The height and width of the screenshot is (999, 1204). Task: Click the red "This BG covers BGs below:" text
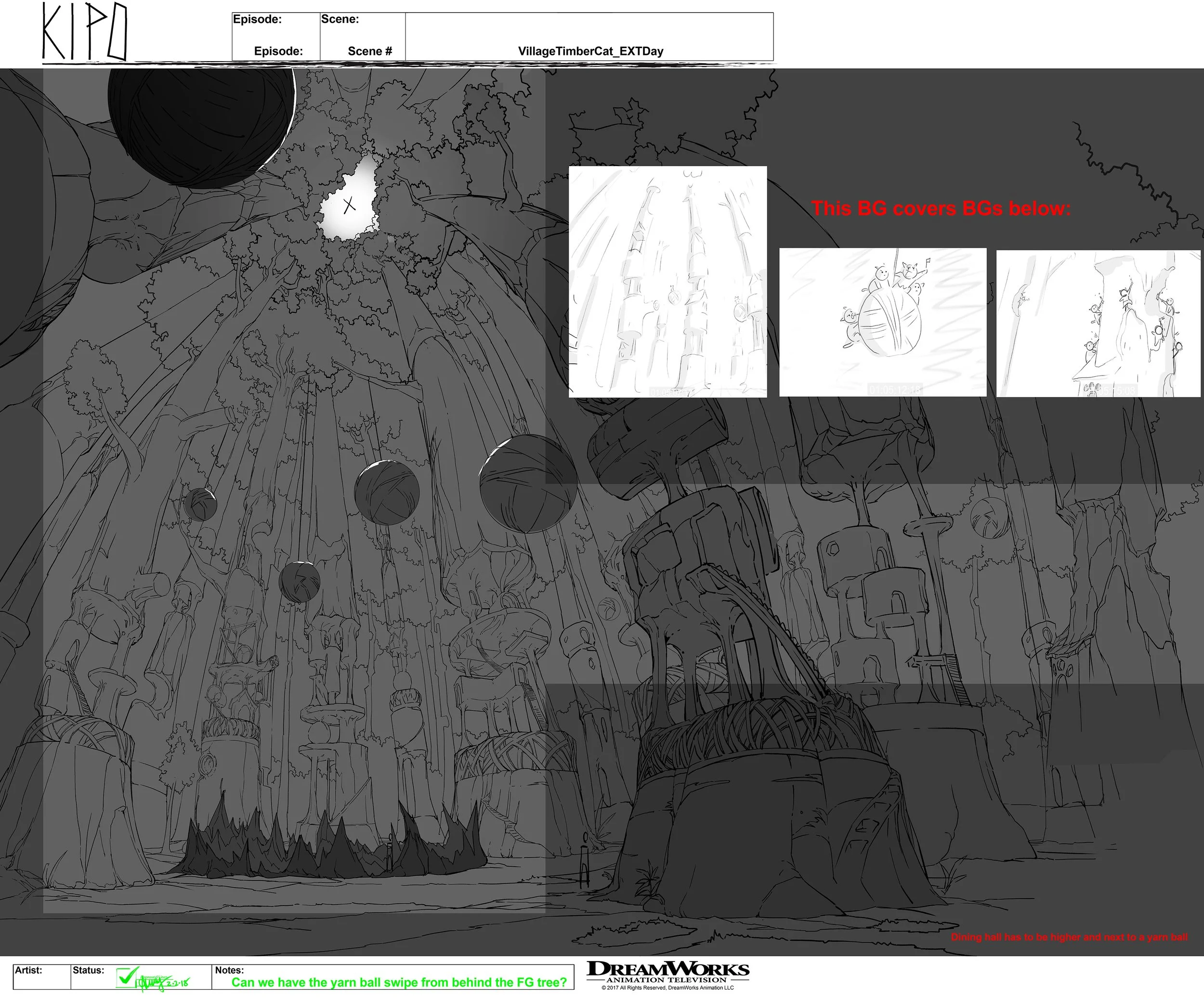(x=941, y=208)
